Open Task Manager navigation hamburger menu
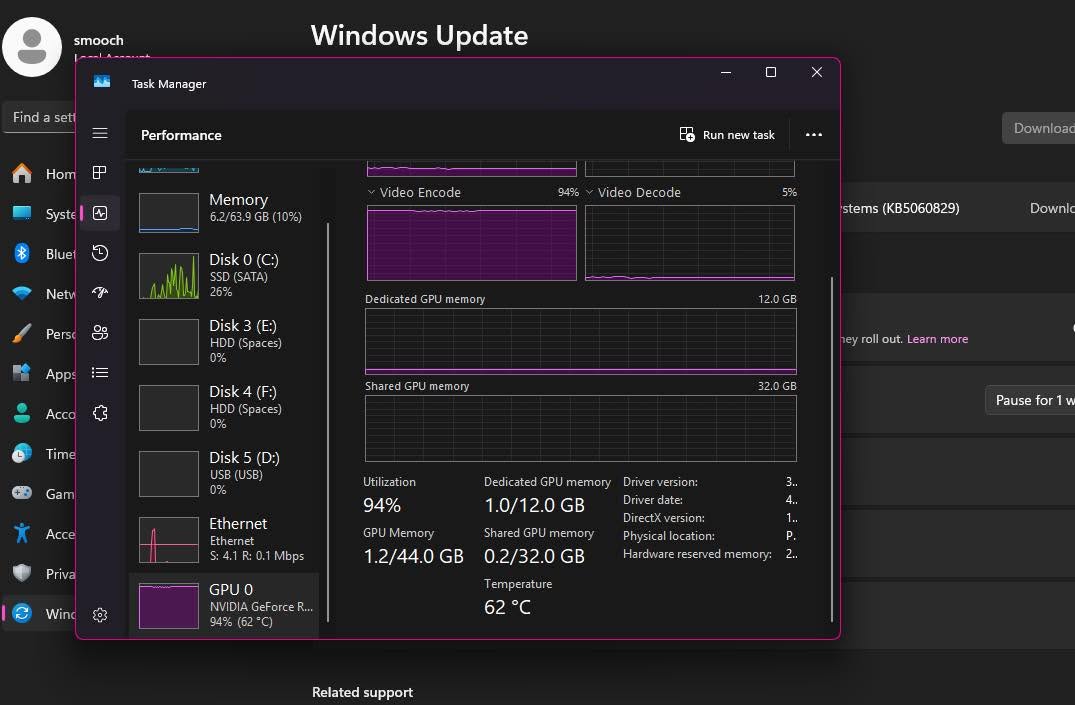 click(x=100, y=133)
